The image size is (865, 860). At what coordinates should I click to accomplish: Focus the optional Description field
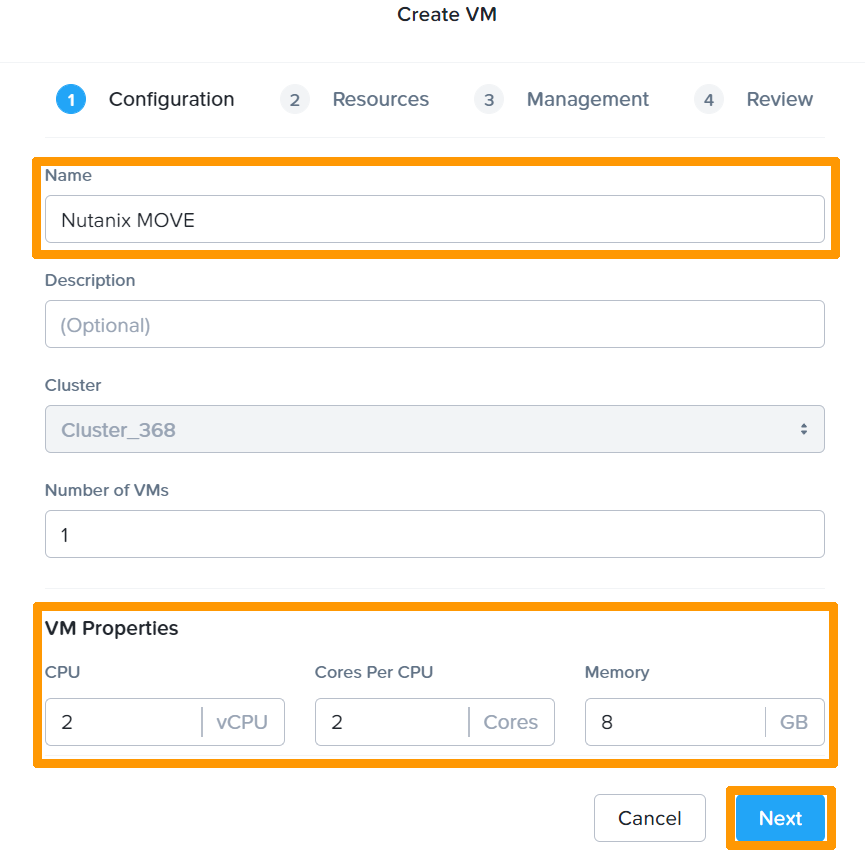[x=434, y=325]
